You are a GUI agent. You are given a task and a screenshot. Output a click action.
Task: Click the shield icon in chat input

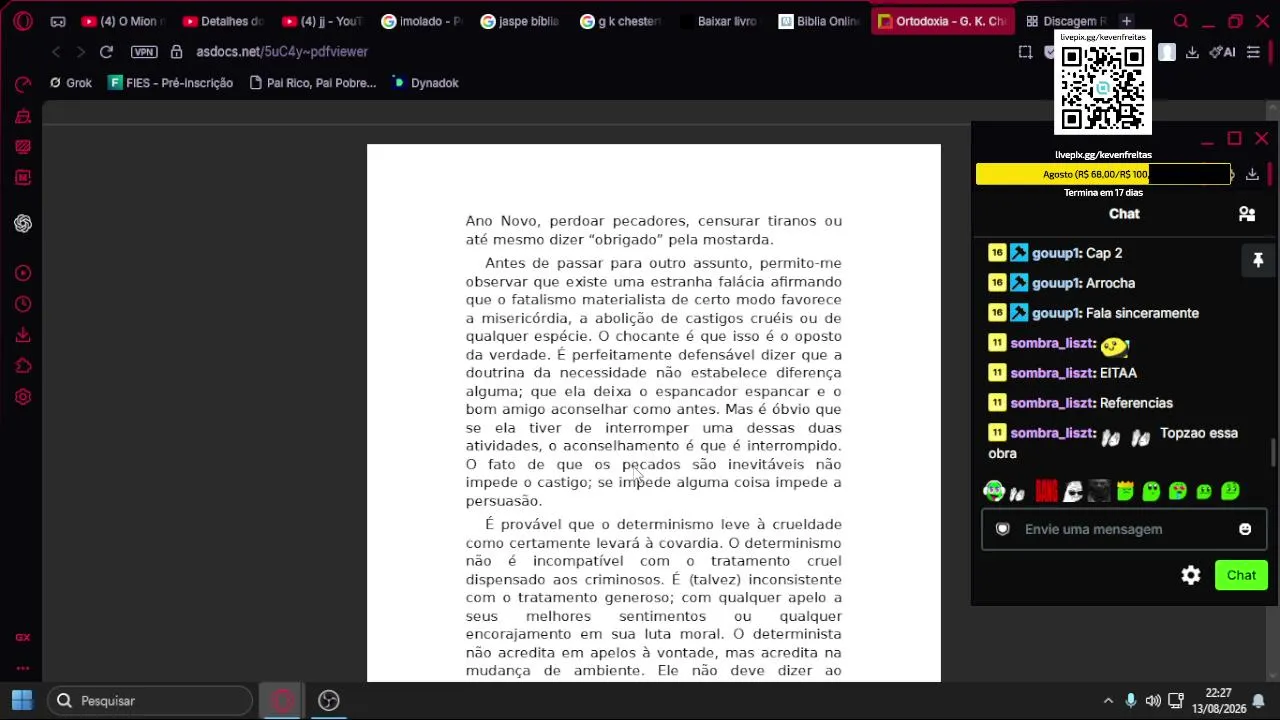(x=1003, y=529)
